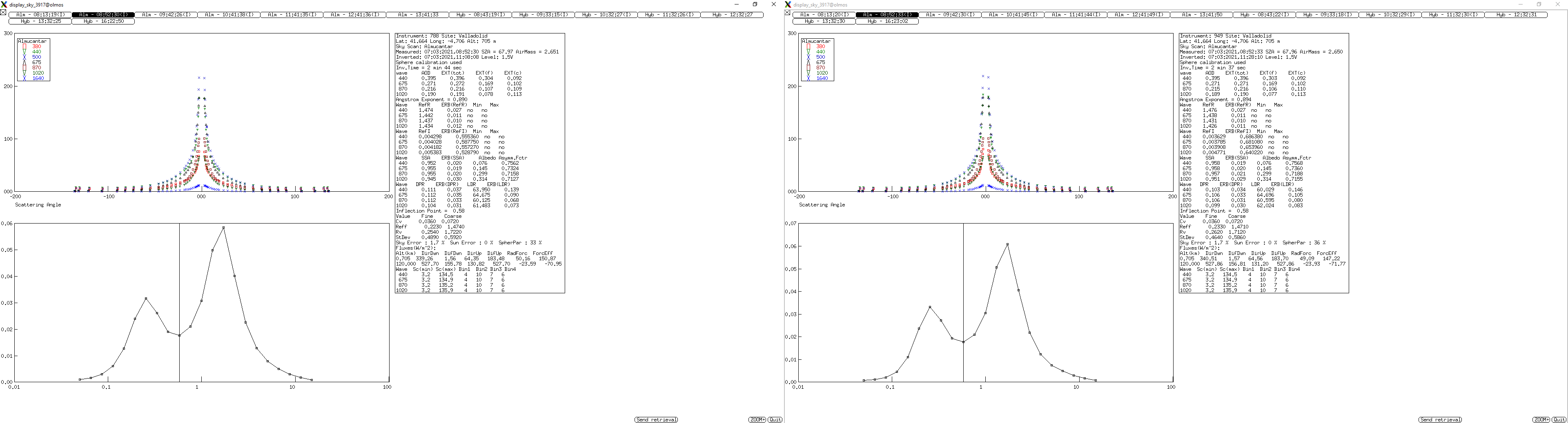Switch to Alm - 12:41:49(I), right window

tap(1139, 15)
